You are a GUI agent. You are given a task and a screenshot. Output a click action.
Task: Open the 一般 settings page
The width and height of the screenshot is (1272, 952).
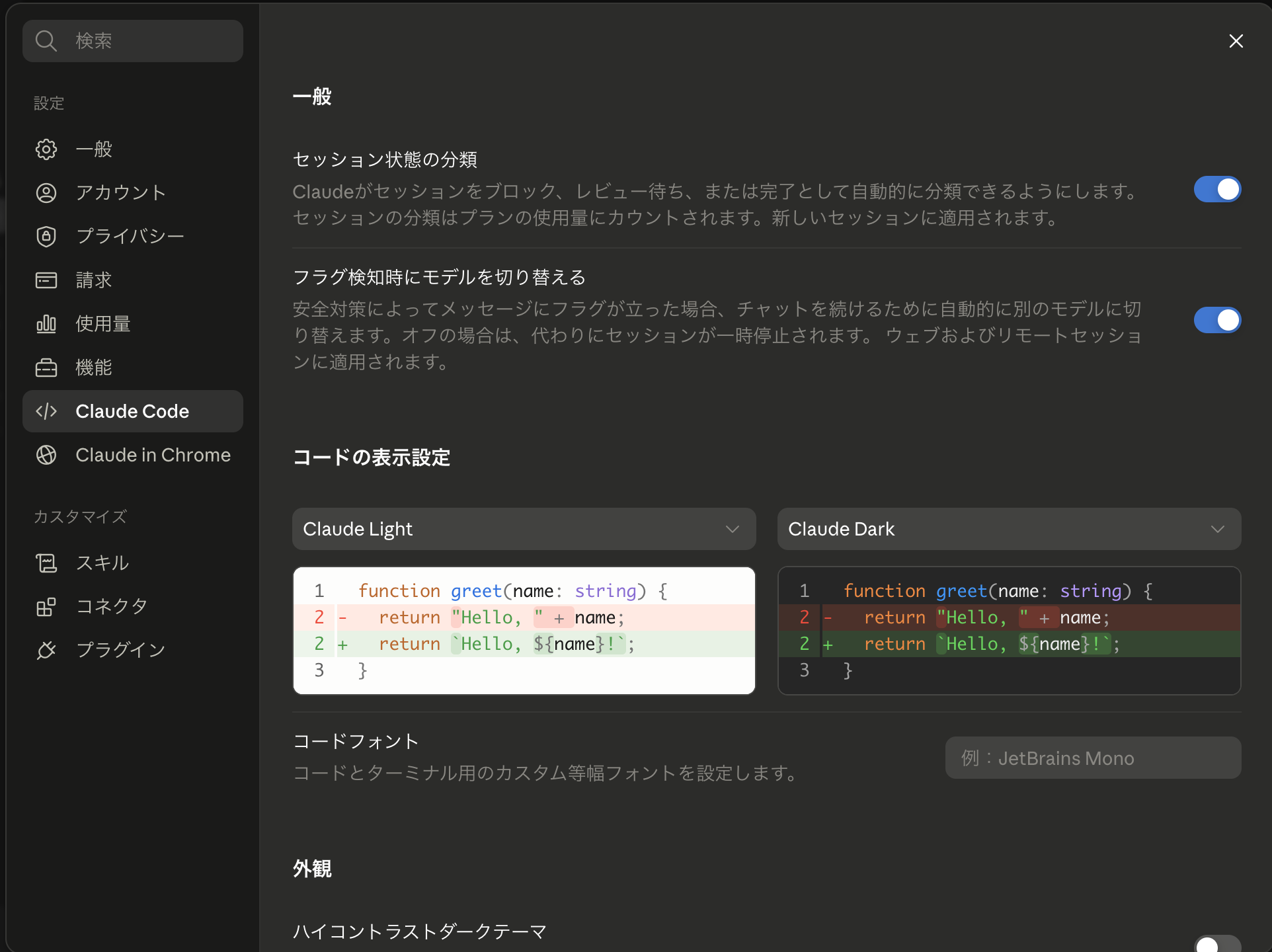pyautogui.click(x=133, y=149)
